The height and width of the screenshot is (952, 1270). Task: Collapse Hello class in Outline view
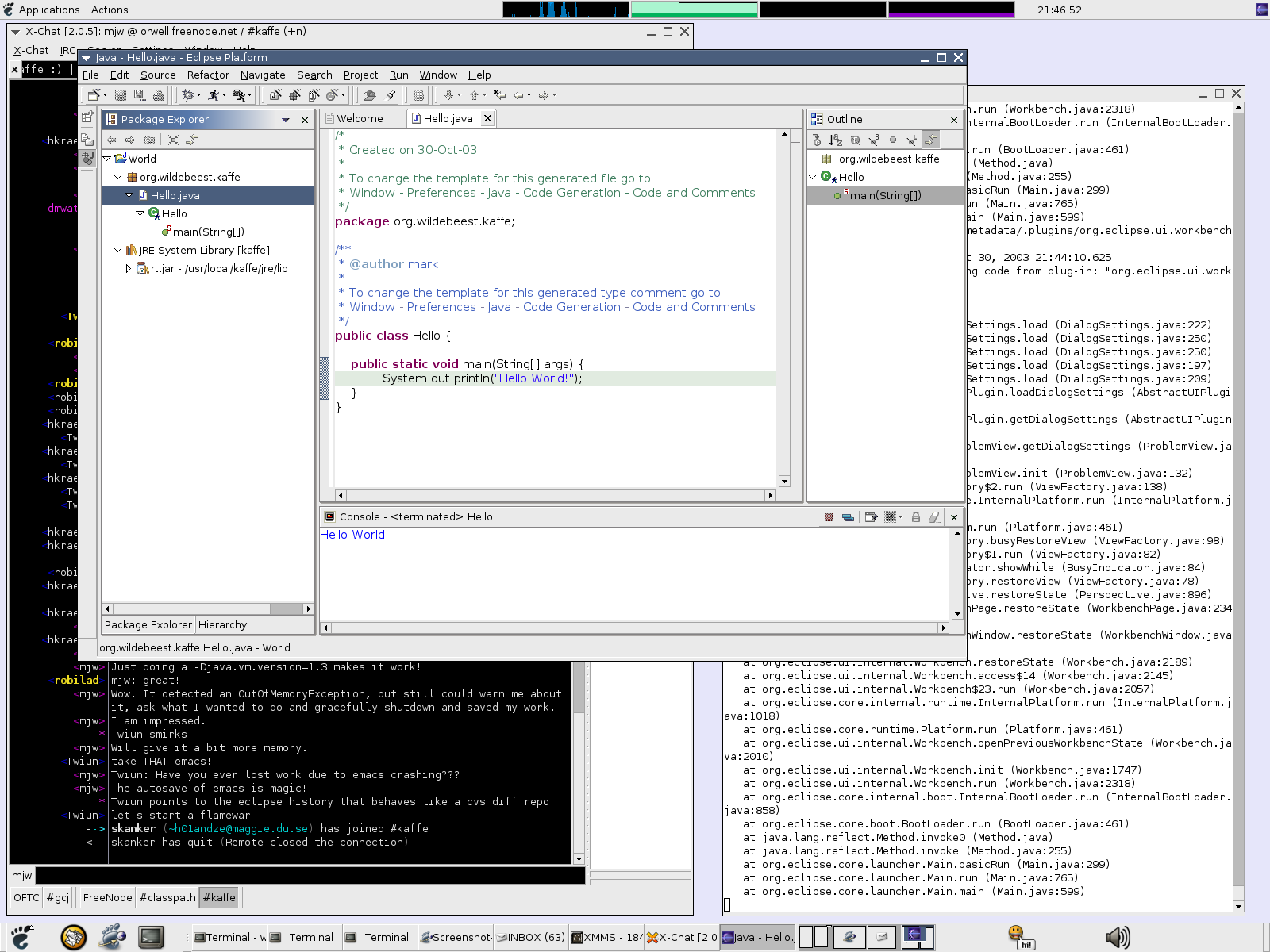812,177
